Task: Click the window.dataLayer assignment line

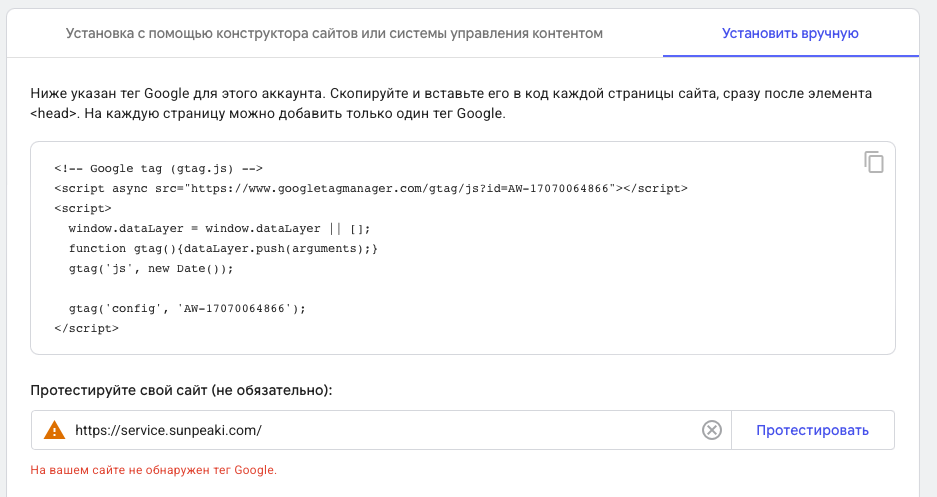Action: [219, 229]
